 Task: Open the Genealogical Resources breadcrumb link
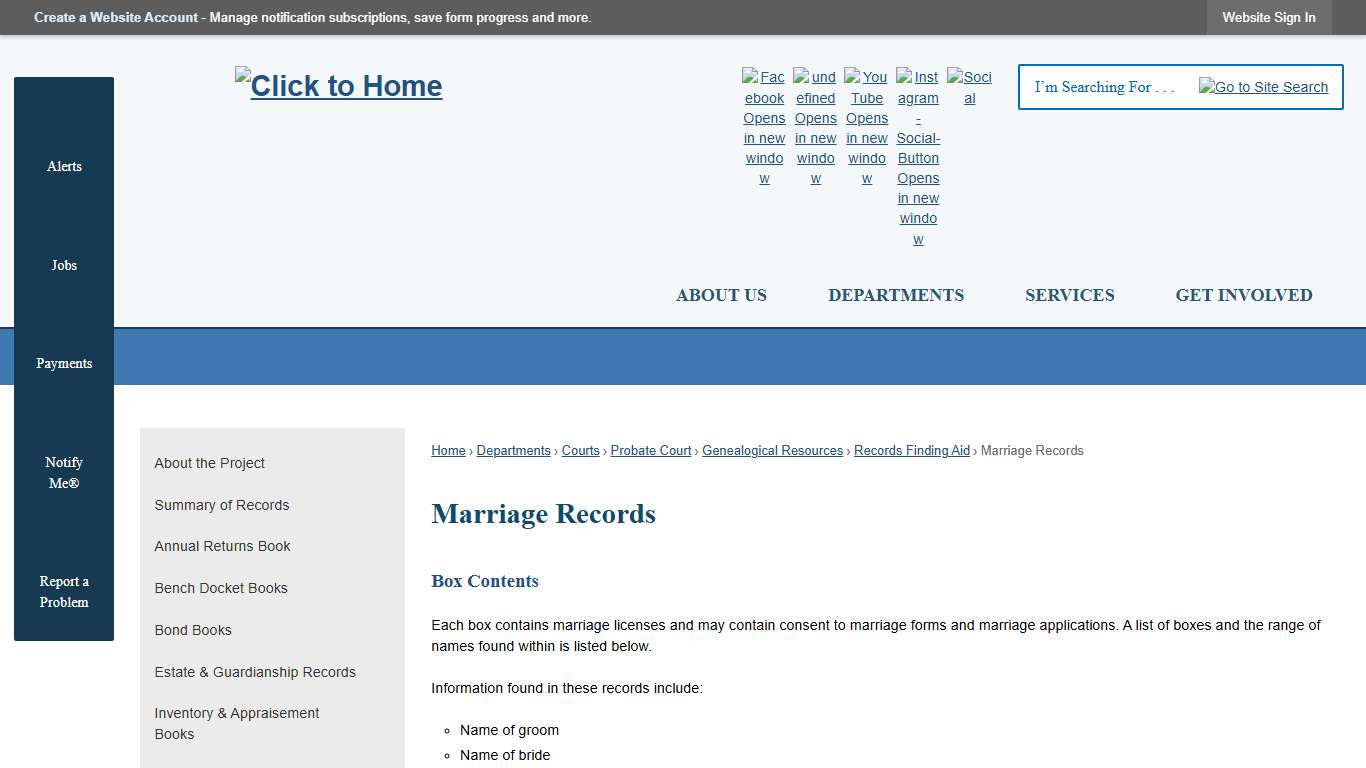pos(772,450)
